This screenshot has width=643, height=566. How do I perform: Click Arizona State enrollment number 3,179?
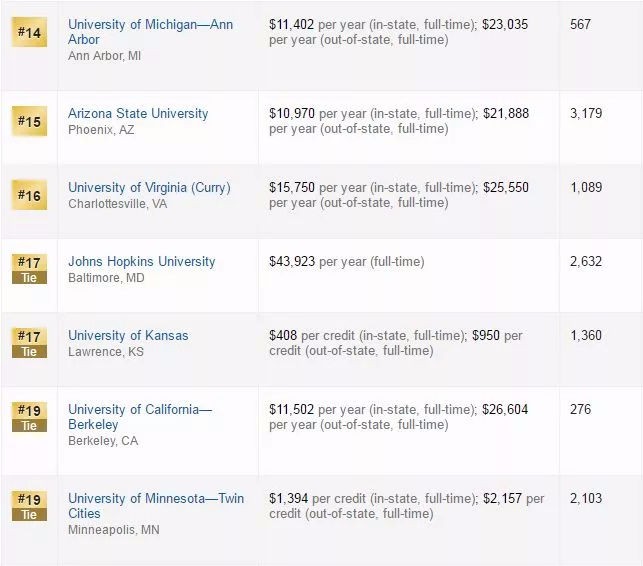pyautogui.click(x=586, y=113)
